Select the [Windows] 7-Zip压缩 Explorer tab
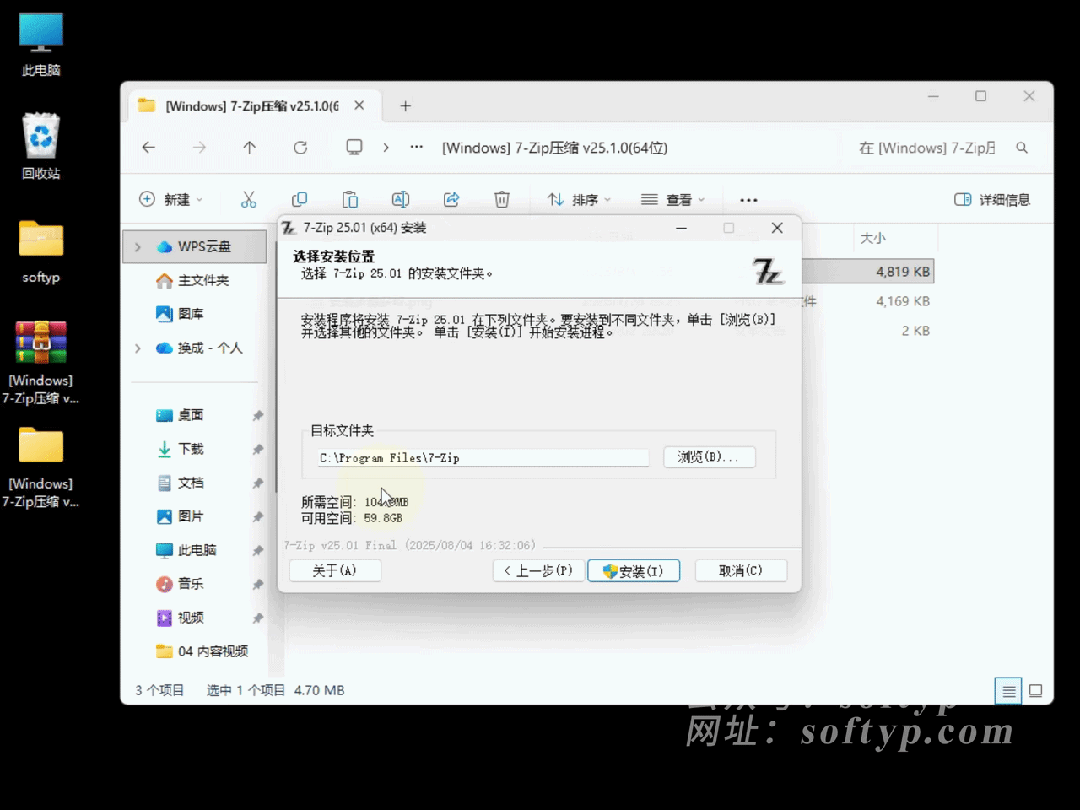 pos(255,106)
